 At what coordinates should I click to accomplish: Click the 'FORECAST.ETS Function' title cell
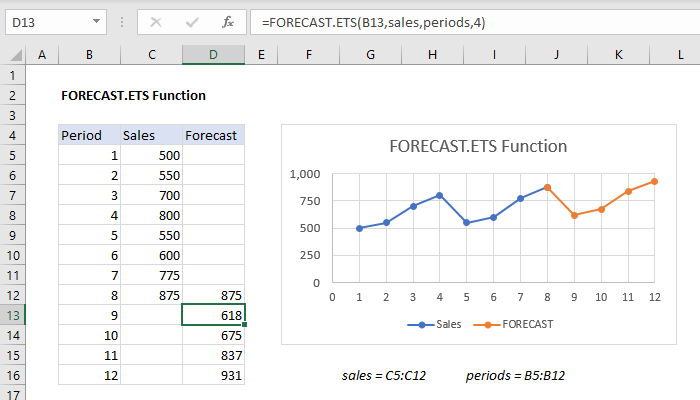[133, 96]
